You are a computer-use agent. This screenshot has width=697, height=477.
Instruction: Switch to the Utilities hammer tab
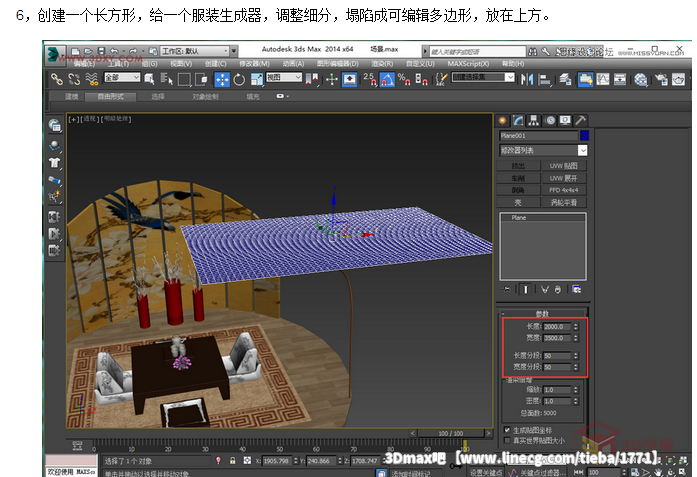580,120
